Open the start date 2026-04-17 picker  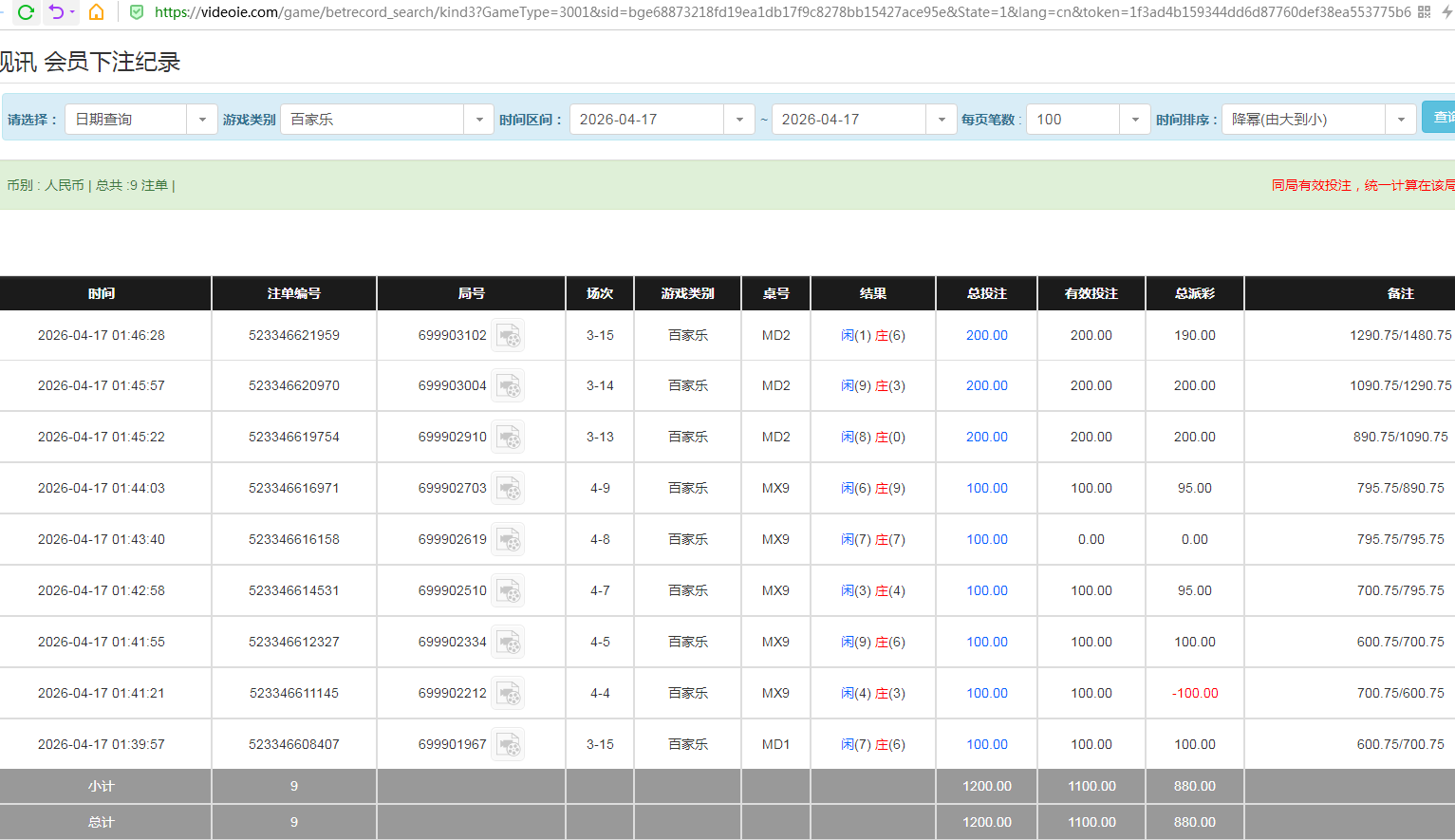[x=739, y=120]
